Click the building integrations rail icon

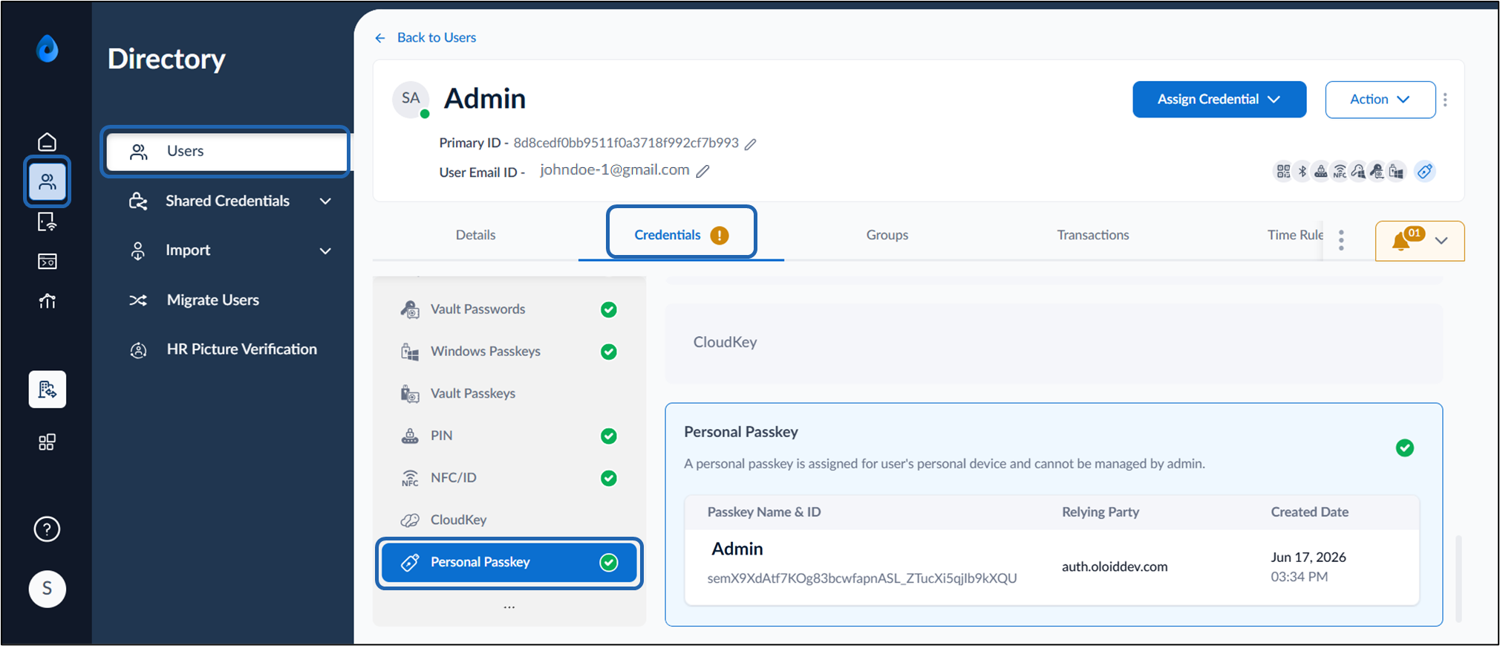coord(47,390)
